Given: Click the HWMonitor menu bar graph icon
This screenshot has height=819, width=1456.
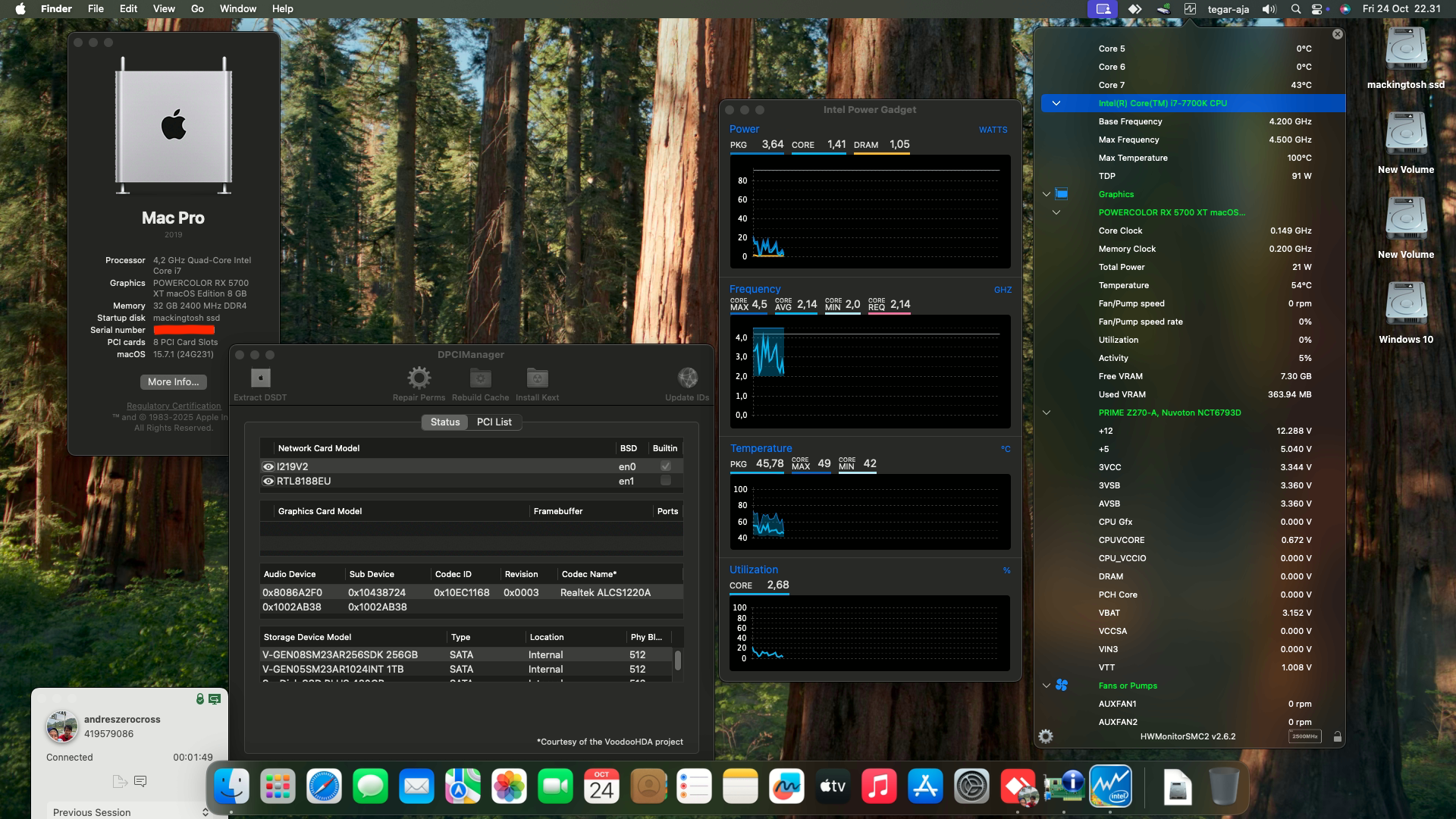Looking at the screenshot, I should coord(1190,9).
